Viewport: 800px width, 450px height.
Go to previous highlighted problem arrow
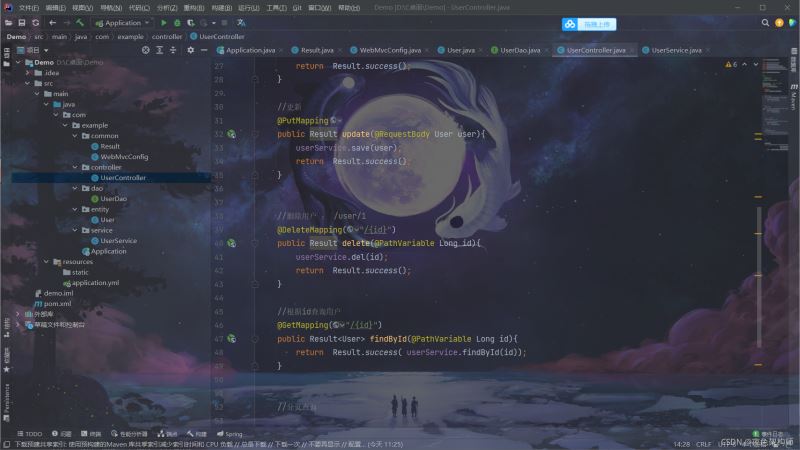744,65
